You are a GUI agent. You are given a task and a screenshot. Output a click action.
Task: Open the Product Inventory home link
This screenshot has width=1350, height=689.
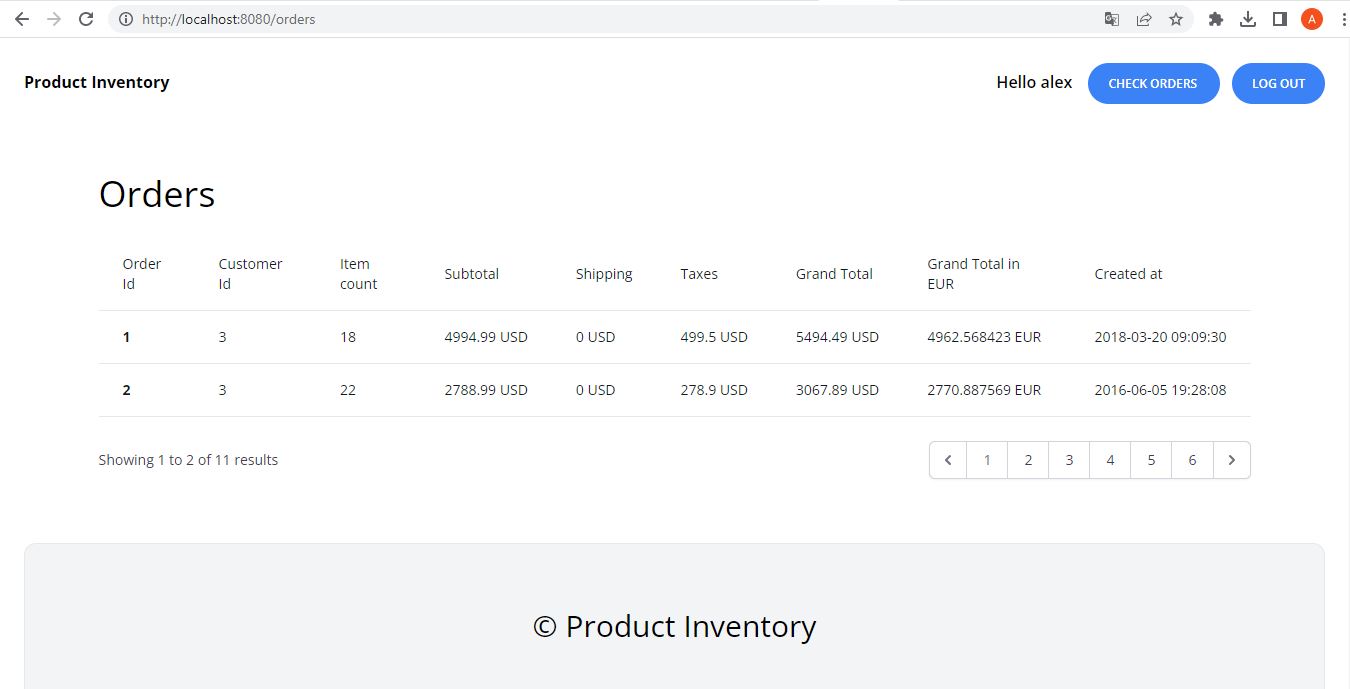96,82
